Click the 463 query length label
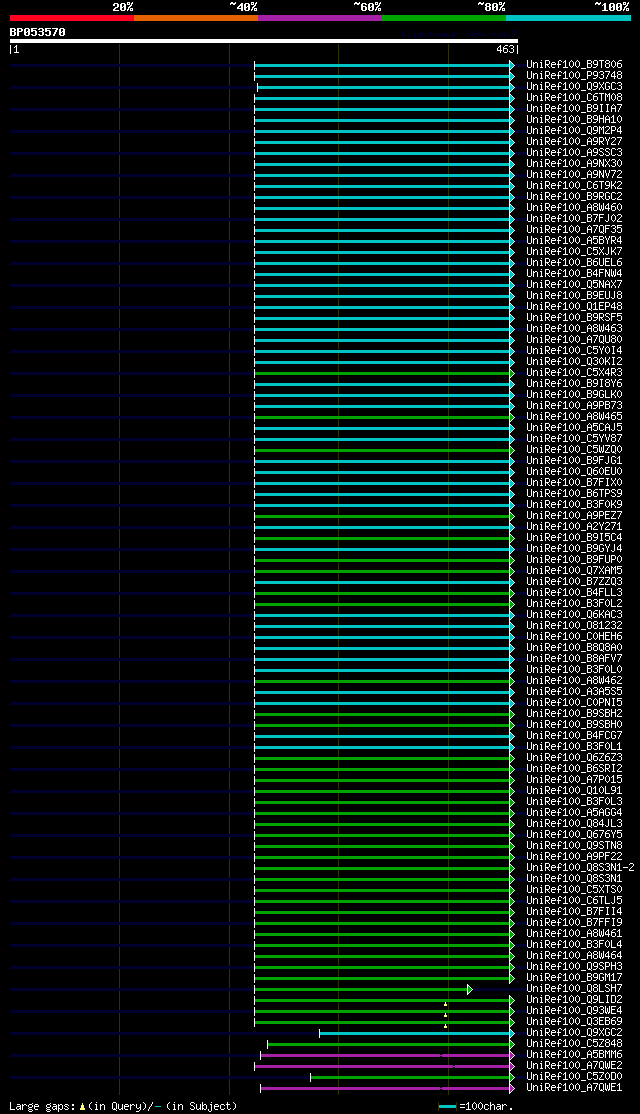This screenshot has width=640, height=1114. coord(505,50)
